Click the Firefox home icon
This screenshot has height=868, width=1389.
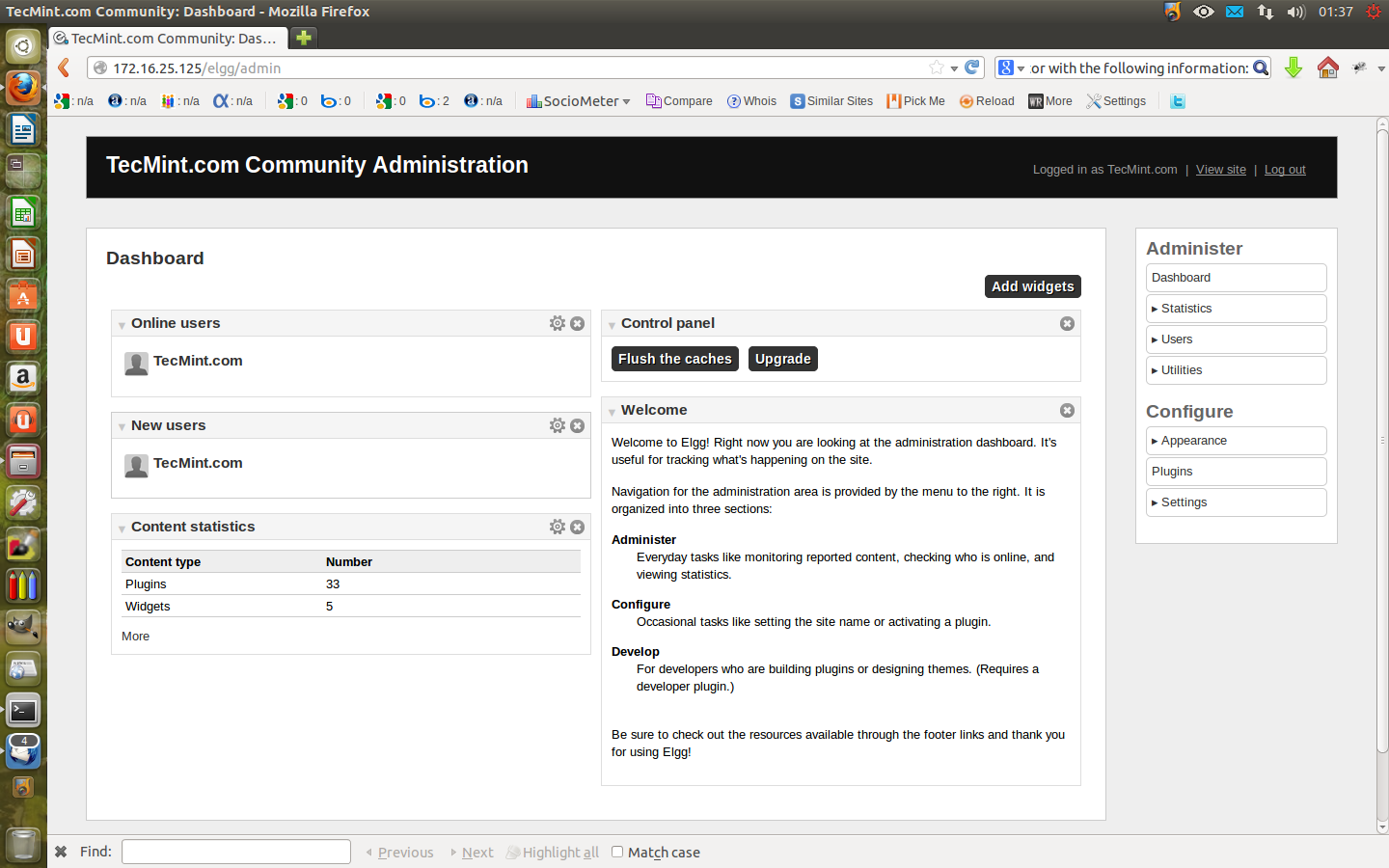coord(1328,68)
